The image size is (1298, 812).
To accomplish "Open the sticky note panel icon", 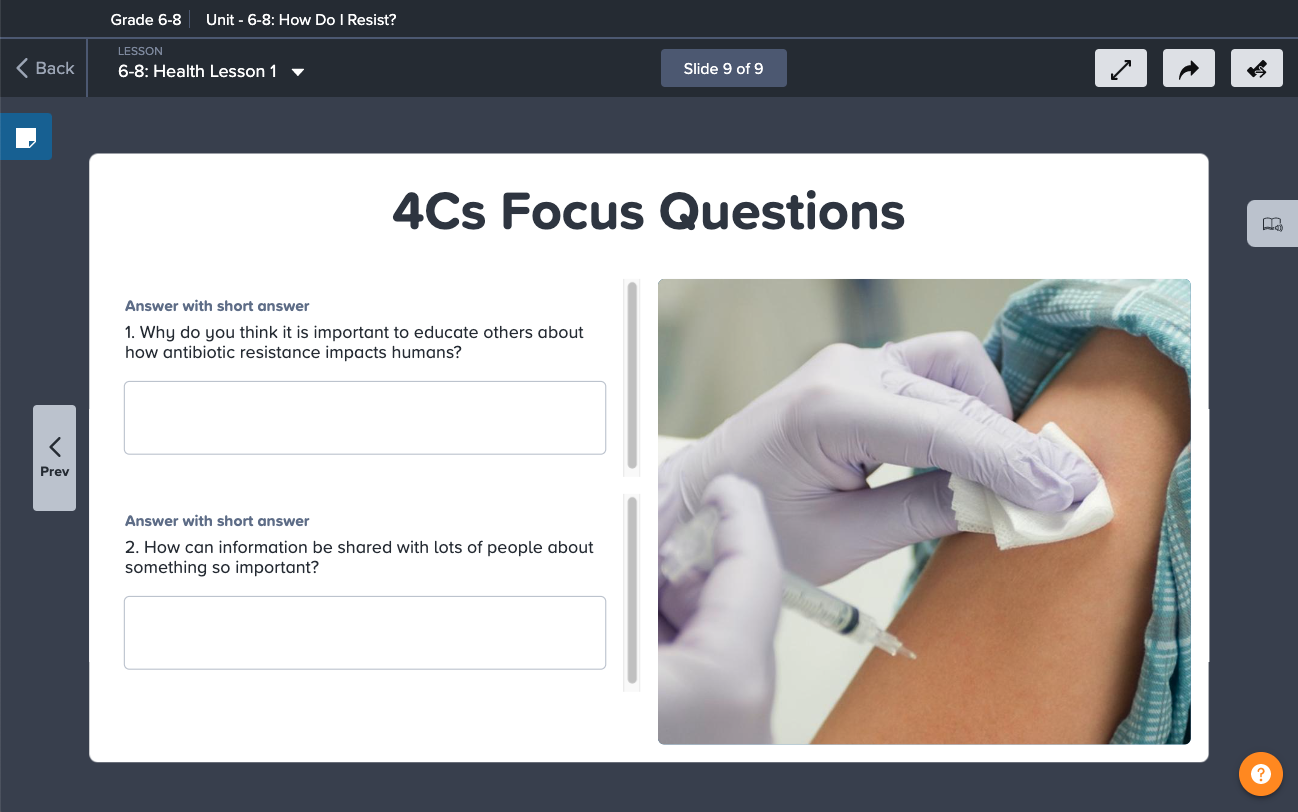I will pyautogui.click(x=26, y=137).
